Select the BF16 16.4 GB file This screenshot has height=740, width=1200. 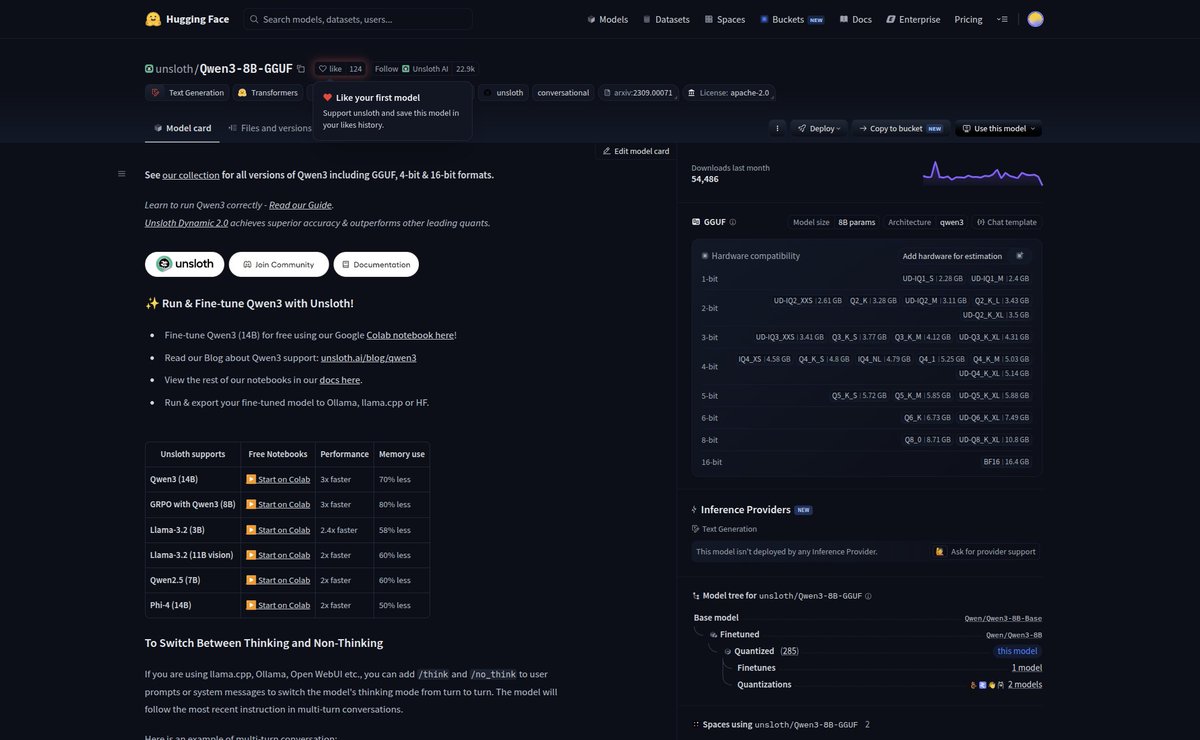click(1006, 462)
